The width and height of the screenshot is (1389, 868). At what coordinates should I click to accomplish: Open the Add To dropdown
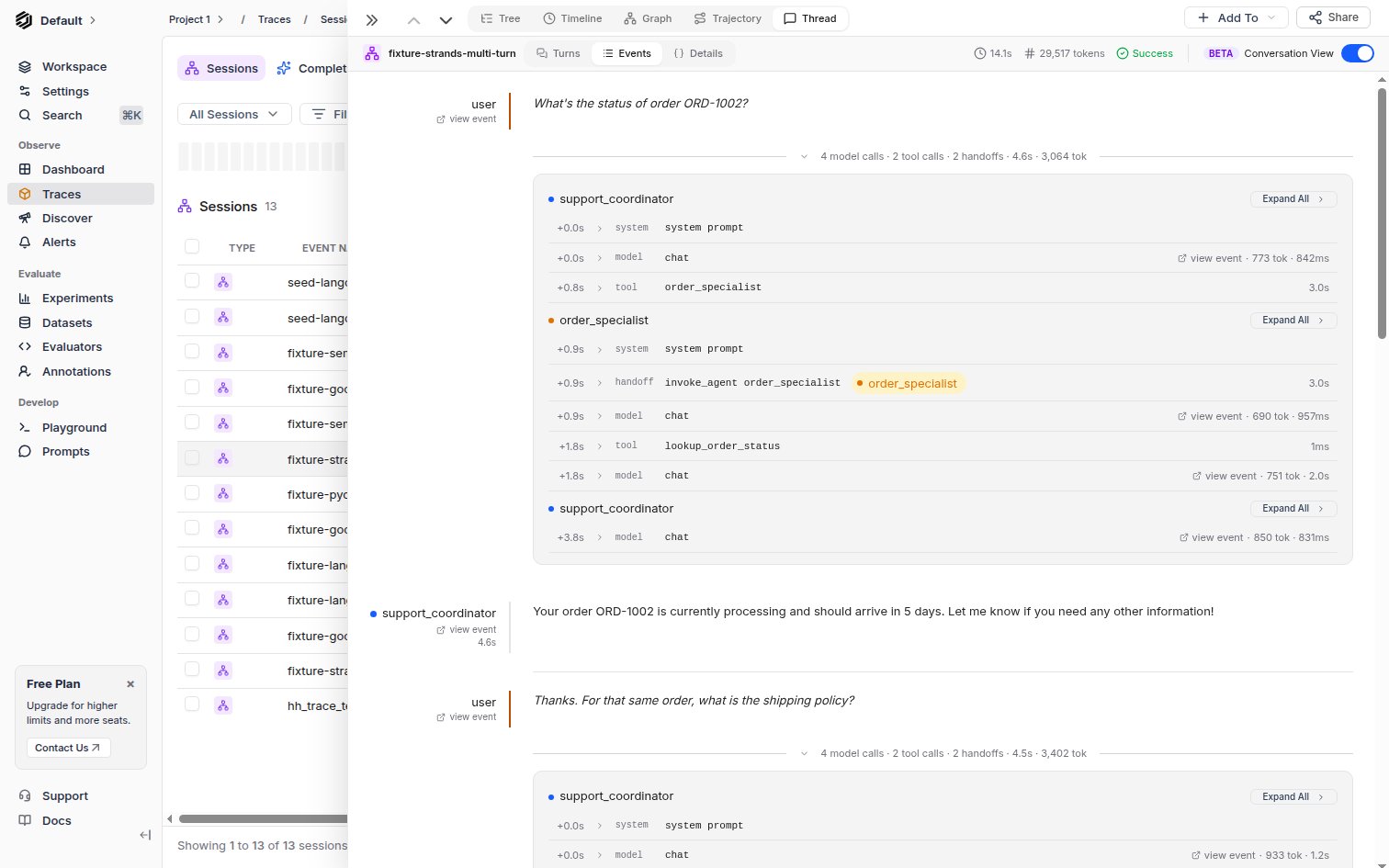(1237, 17)
